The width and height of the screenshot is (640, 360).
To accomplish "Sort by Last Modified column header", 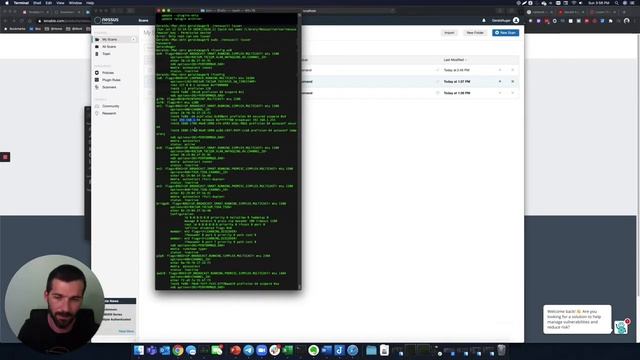I will [x=454, y=60].
